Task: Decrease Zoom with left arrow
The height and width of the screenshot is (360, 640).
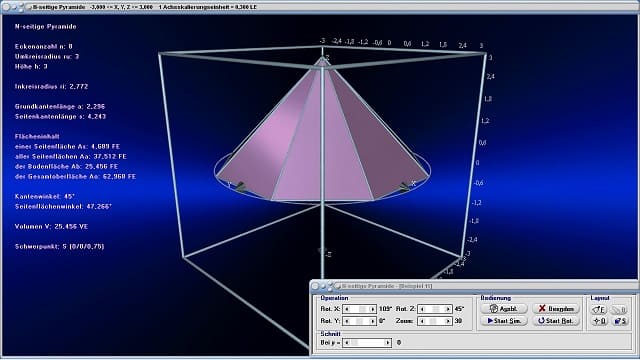Action: tap(422, 321)
